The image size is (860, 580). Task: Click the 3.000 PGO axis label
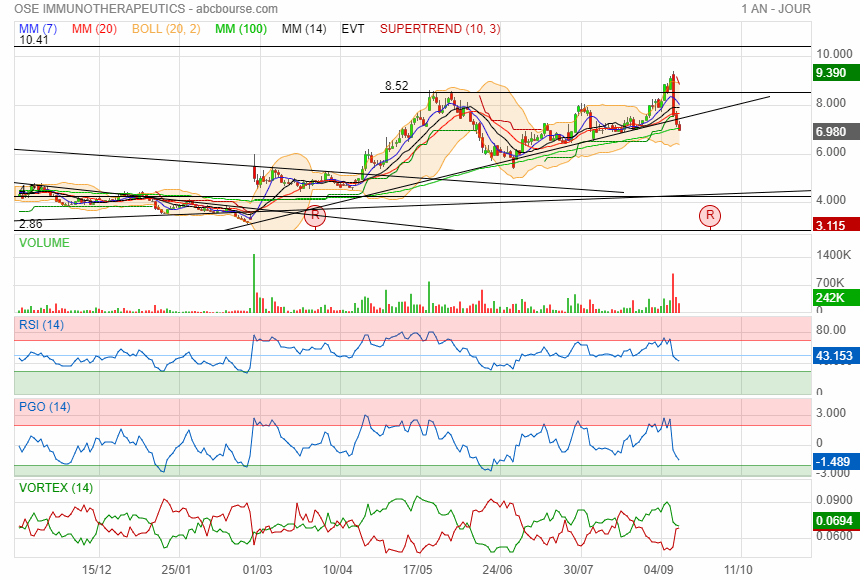(831, 413)
